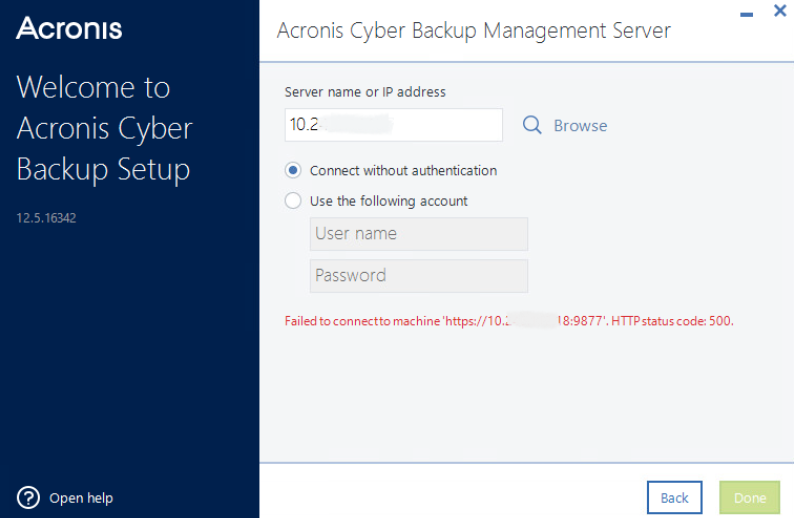Select Connect without authentication radio button

(x=293, y=170)
